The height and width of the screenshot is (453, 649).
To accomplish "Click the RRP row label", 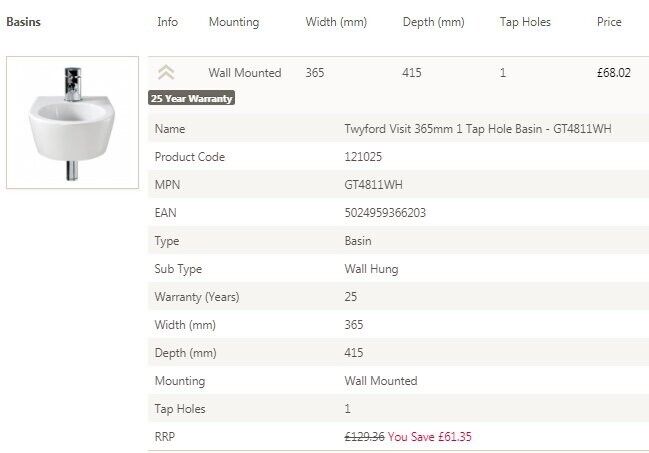I will coord(165,437).
